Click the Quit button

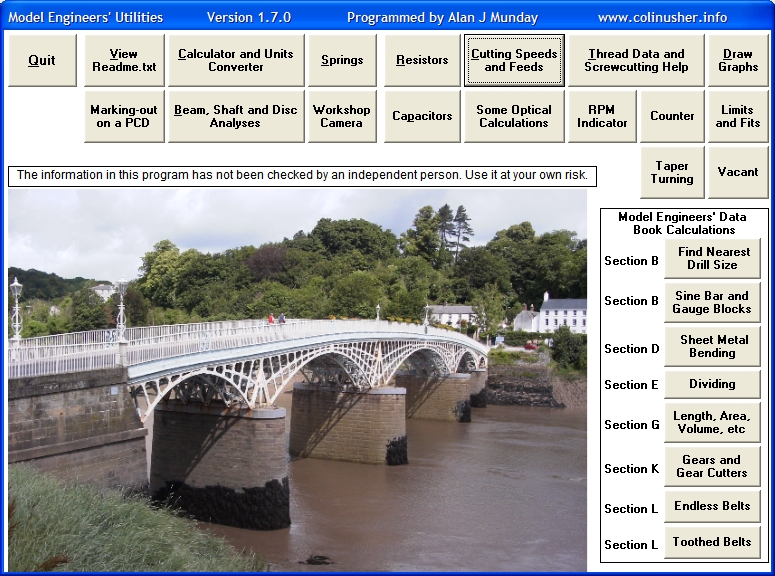42,60
